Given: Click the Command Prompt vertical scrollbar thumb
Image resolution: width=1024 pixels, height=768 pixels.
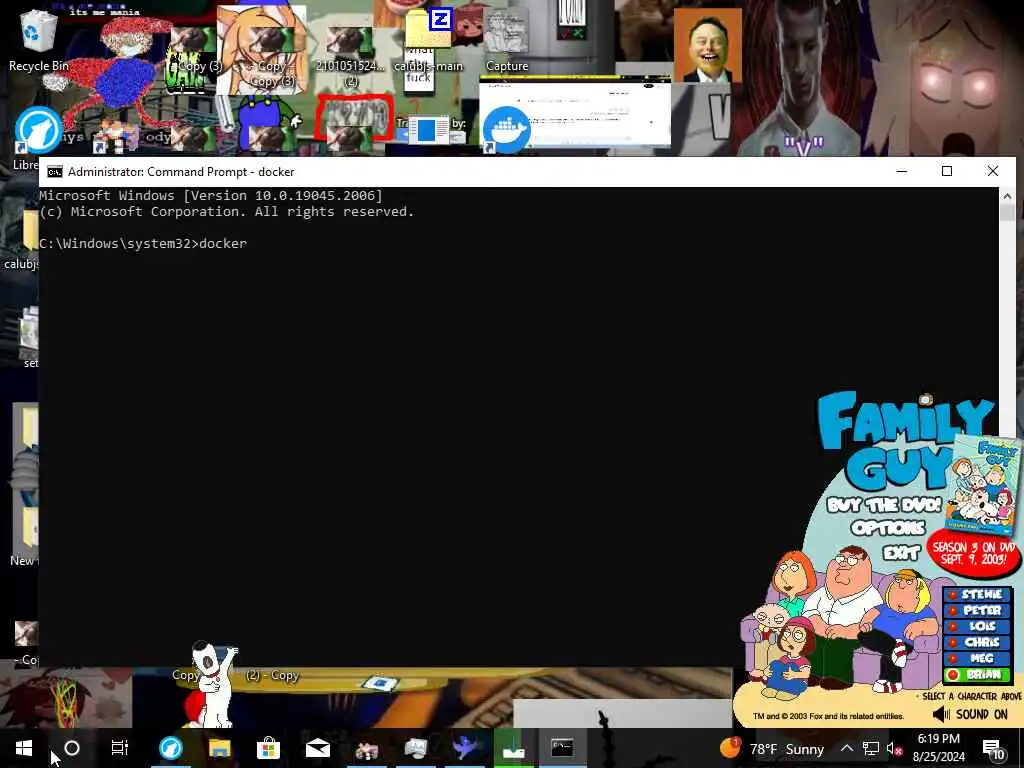Looking at the screenshot, I should [x=1006, y=213].
